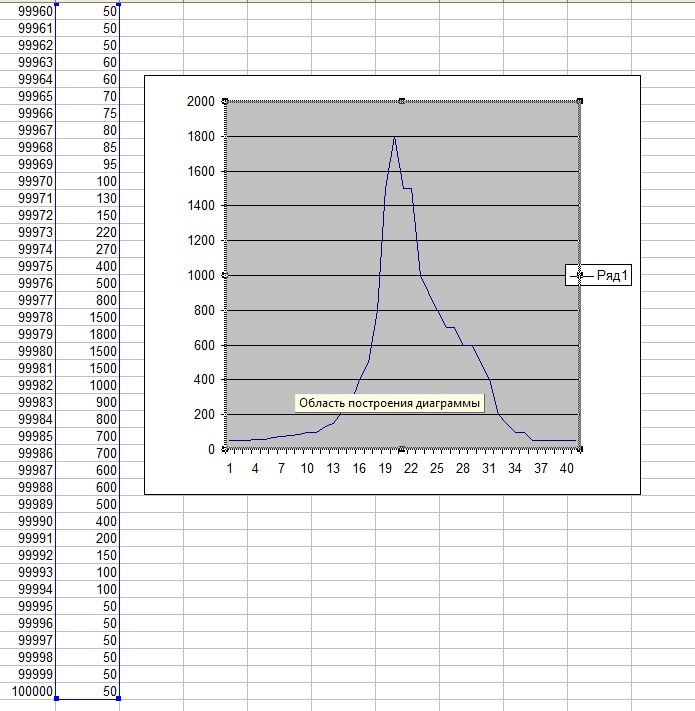
Task: Select cell containing 99994
Action: (28, 589)
